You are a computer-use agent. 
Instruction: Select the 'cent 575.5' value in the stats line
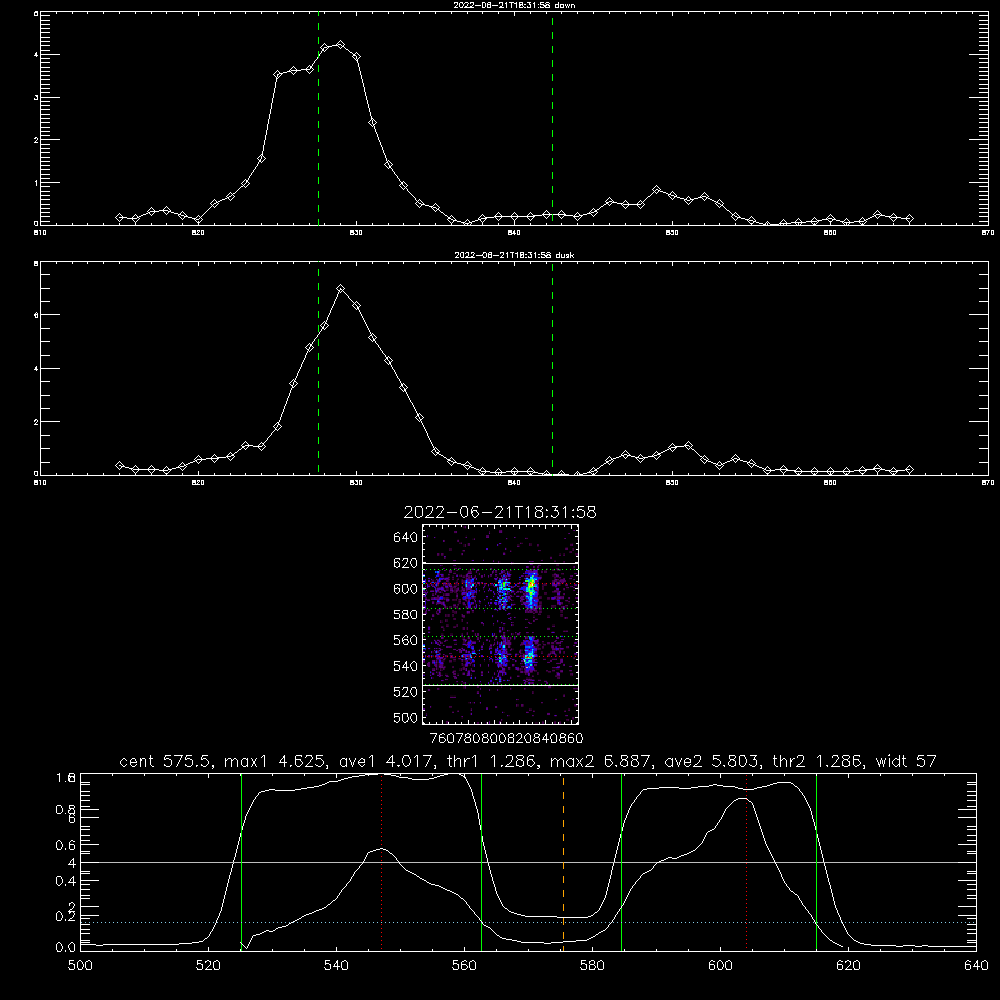click(167, 761)
